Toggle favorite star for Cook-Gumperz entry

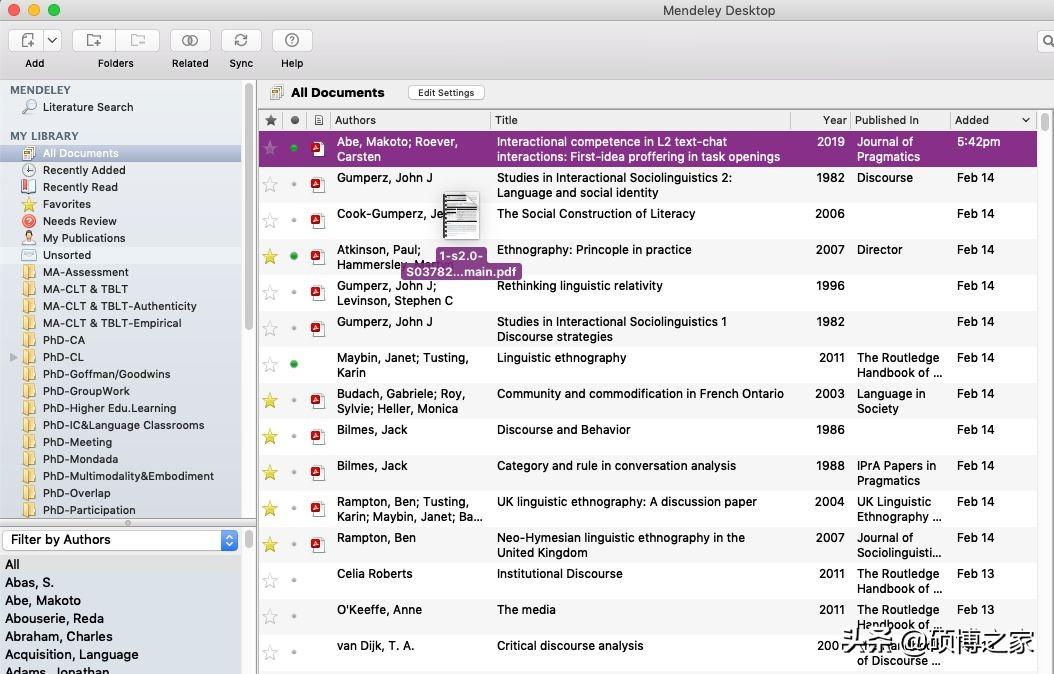click(x=270, y=220)
